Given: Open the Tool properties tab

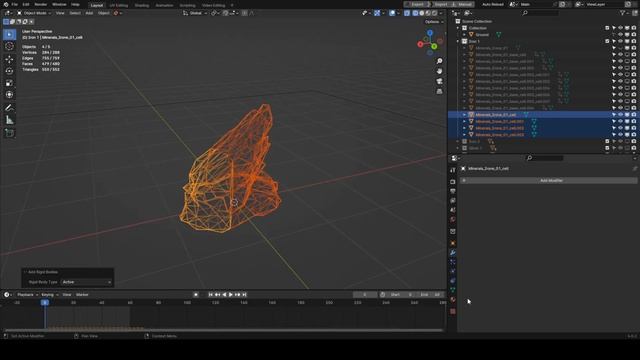Looking at the screenshot, I should pos(453,170).
